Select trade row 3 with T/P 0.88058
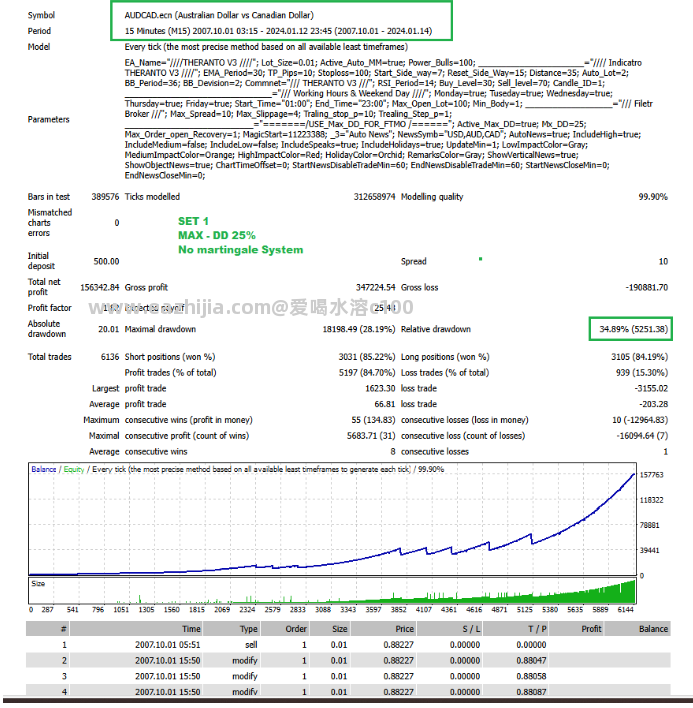This screenshot has width=693, height=708. (348, 676)
